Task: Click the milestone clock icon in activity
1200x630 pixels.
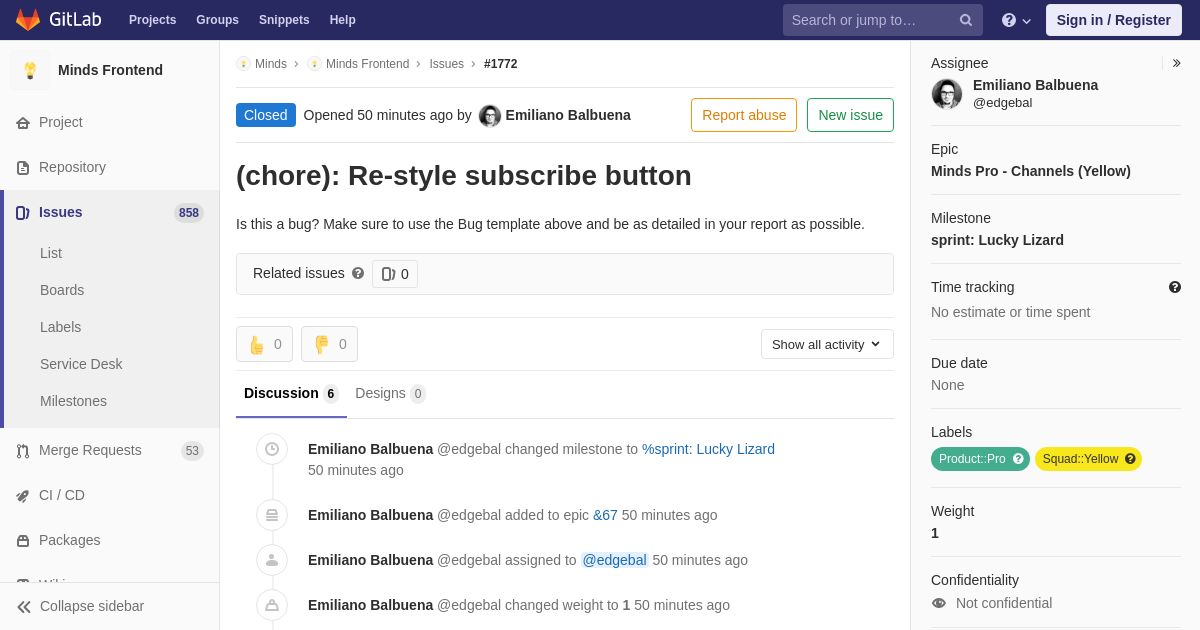Action: coord(272,450)
